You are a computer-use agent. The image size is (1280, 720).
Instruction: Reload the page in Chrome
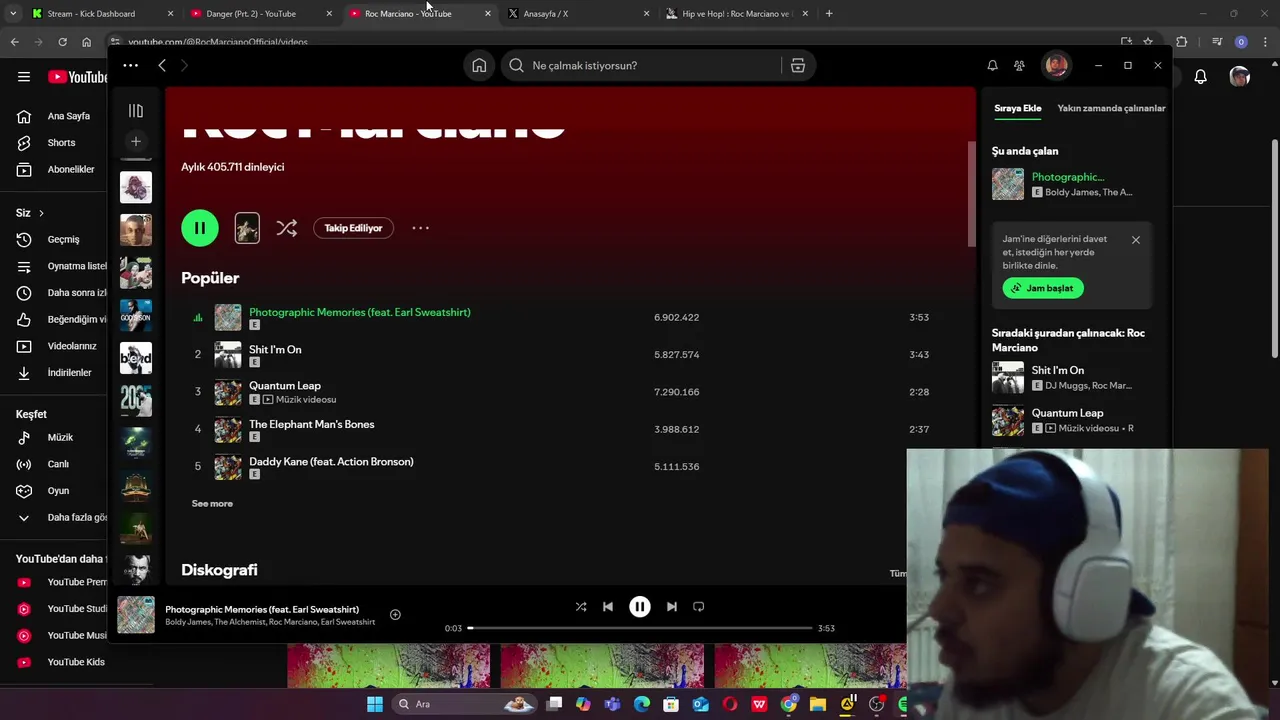(62, 42)
